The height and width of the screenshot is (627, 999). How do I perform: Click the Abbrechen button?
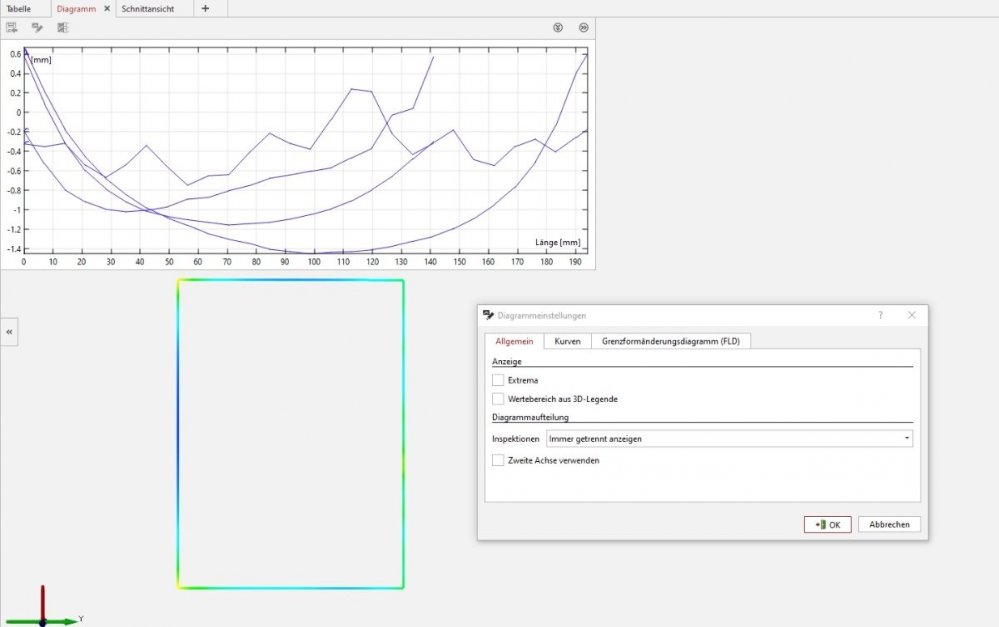tap(889, 525)
